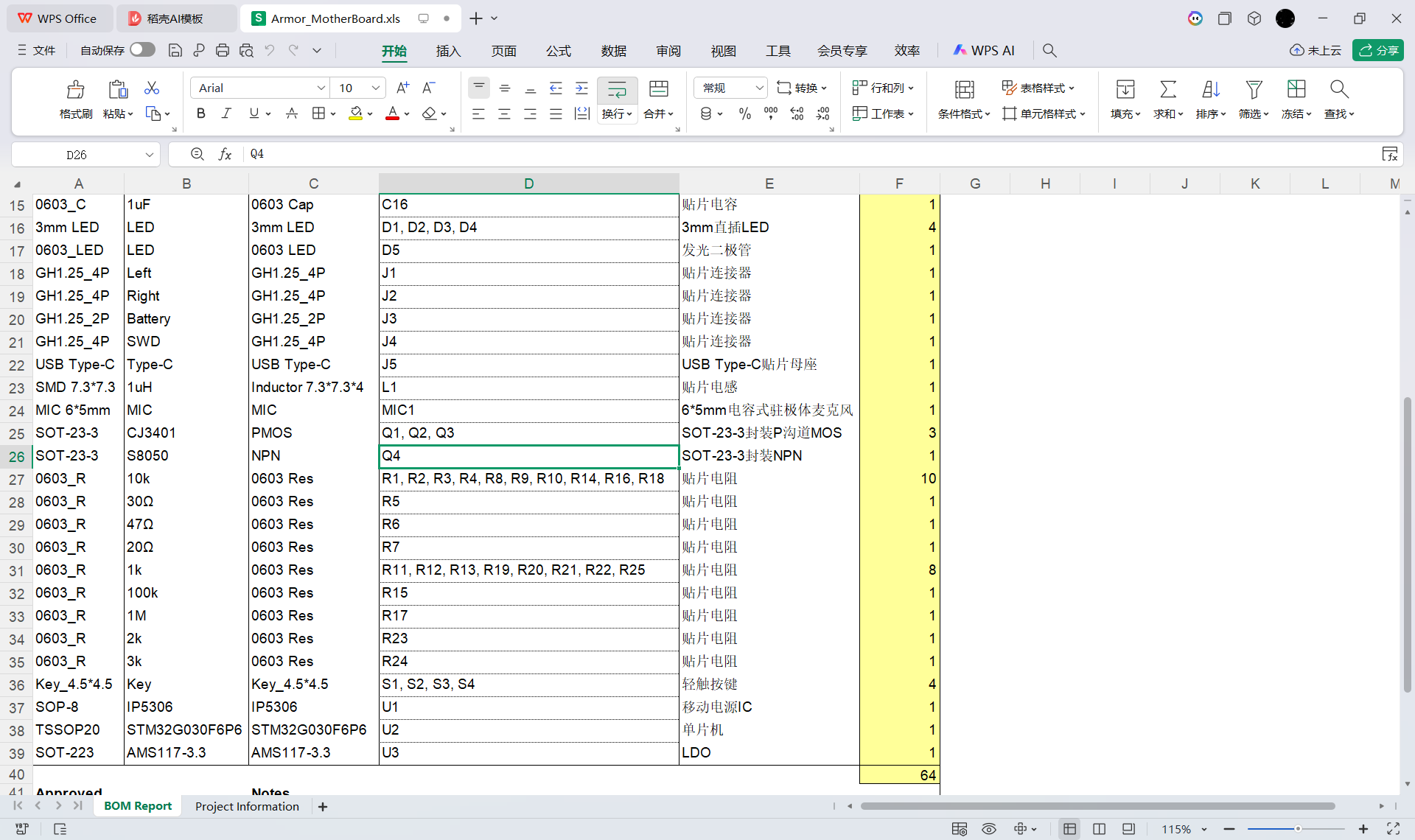The height and width of the screenshot is (840, 1415).
Task: Toggle bold formatting
Action: (x=200, y=113)
